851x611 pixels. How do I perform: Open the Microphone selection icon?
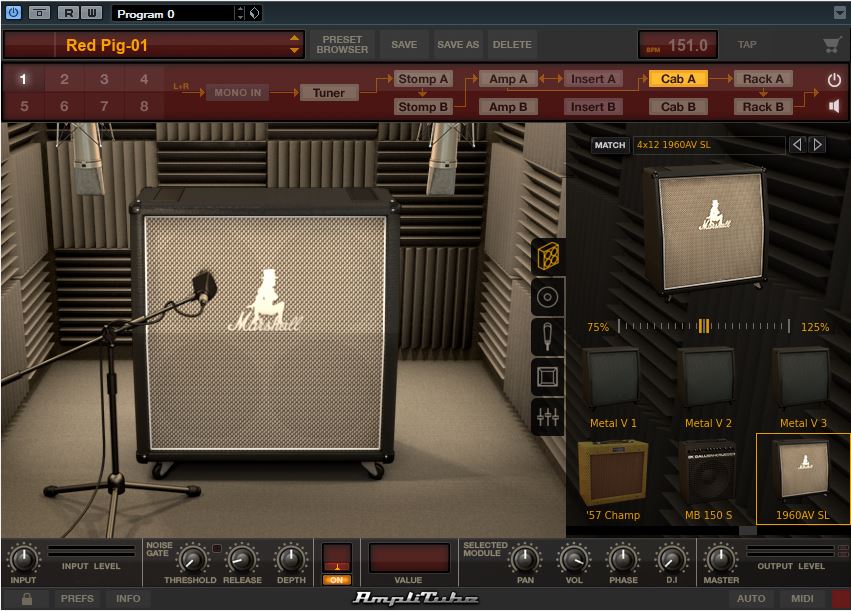click(548, 337)
